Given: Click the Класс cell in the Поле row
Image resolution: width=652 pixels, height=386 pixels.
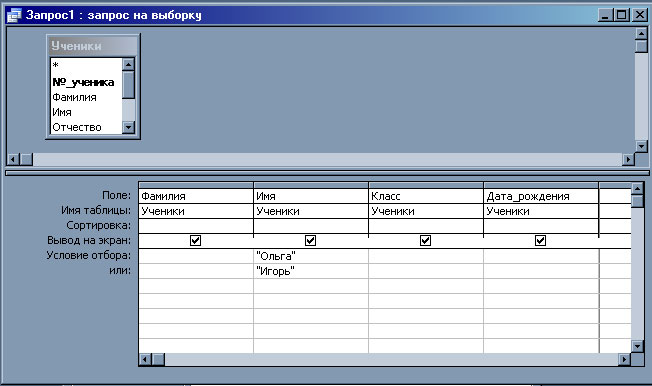Looking at the screenshot, I should pos(426,196).
